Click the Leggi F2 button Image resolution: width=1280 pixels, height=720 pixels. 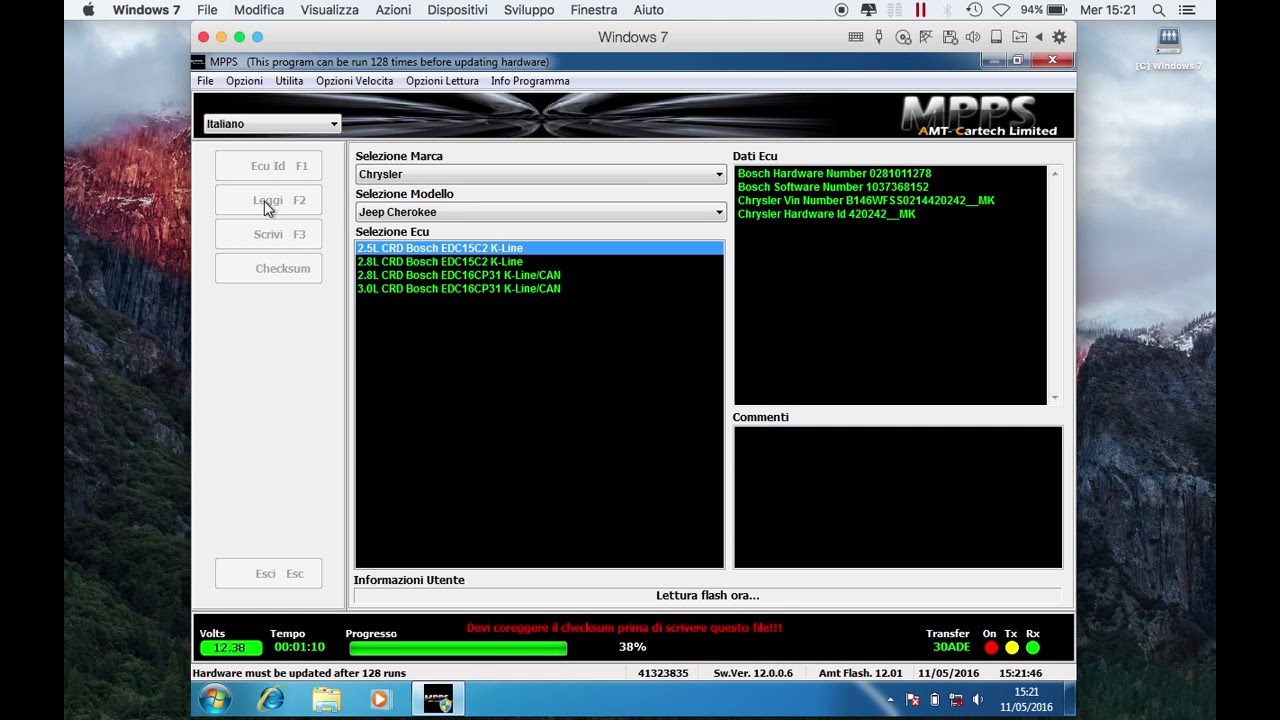[x=268, y=200]
